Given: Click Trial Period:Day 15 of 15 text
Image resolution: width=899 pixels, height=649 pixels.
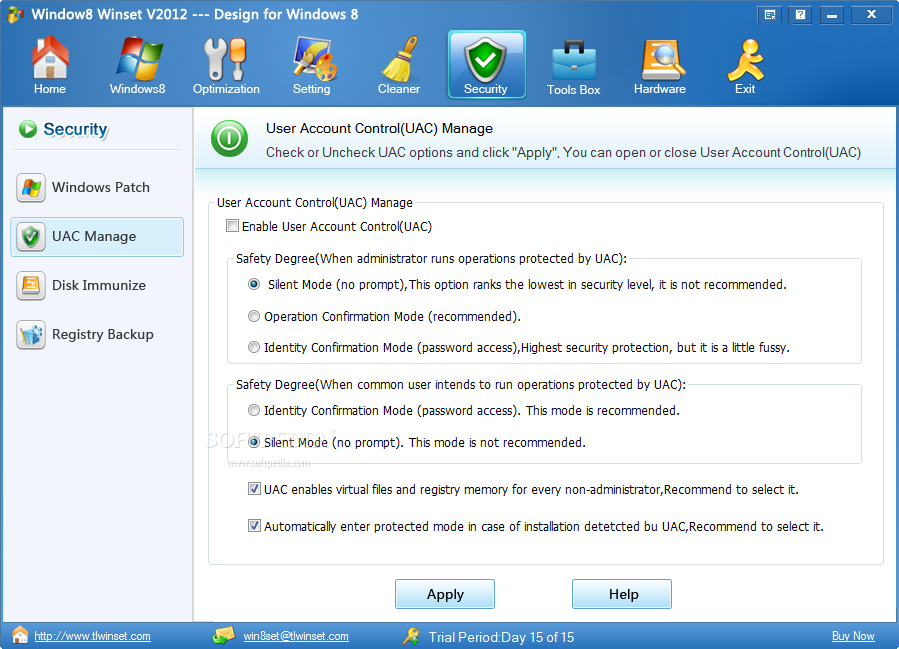Looking at the screenshot, I should click(x=501, y=637).
